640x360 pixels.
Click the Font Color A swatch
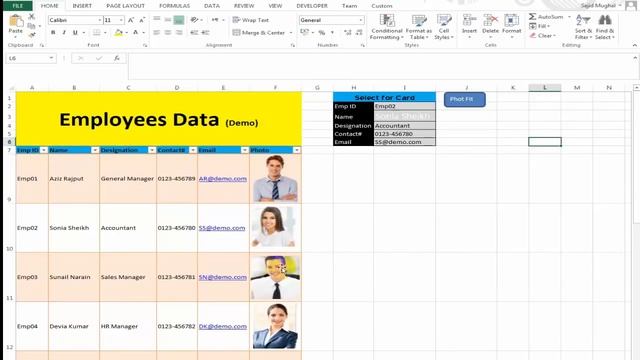coord(136,33)
